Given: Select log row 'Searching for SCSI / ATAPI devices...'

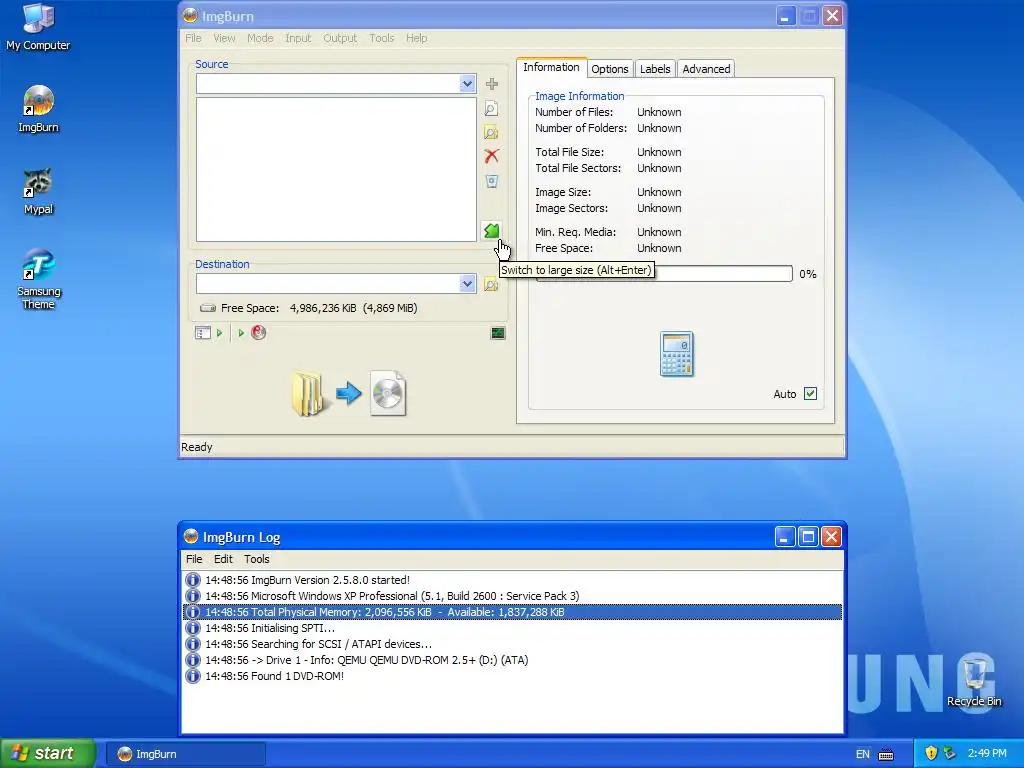Looking at the screenshot, I should point(513,644).
